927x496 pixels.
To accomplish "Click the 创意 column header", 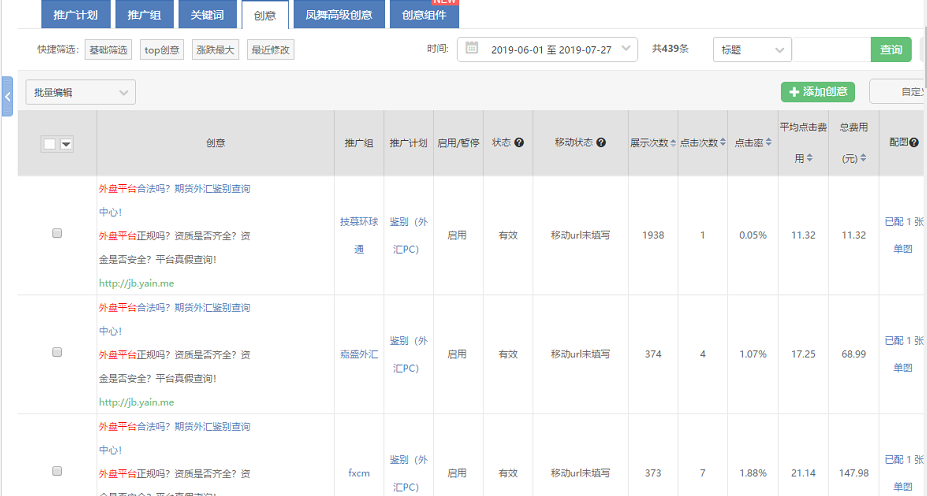I will 215,142.
